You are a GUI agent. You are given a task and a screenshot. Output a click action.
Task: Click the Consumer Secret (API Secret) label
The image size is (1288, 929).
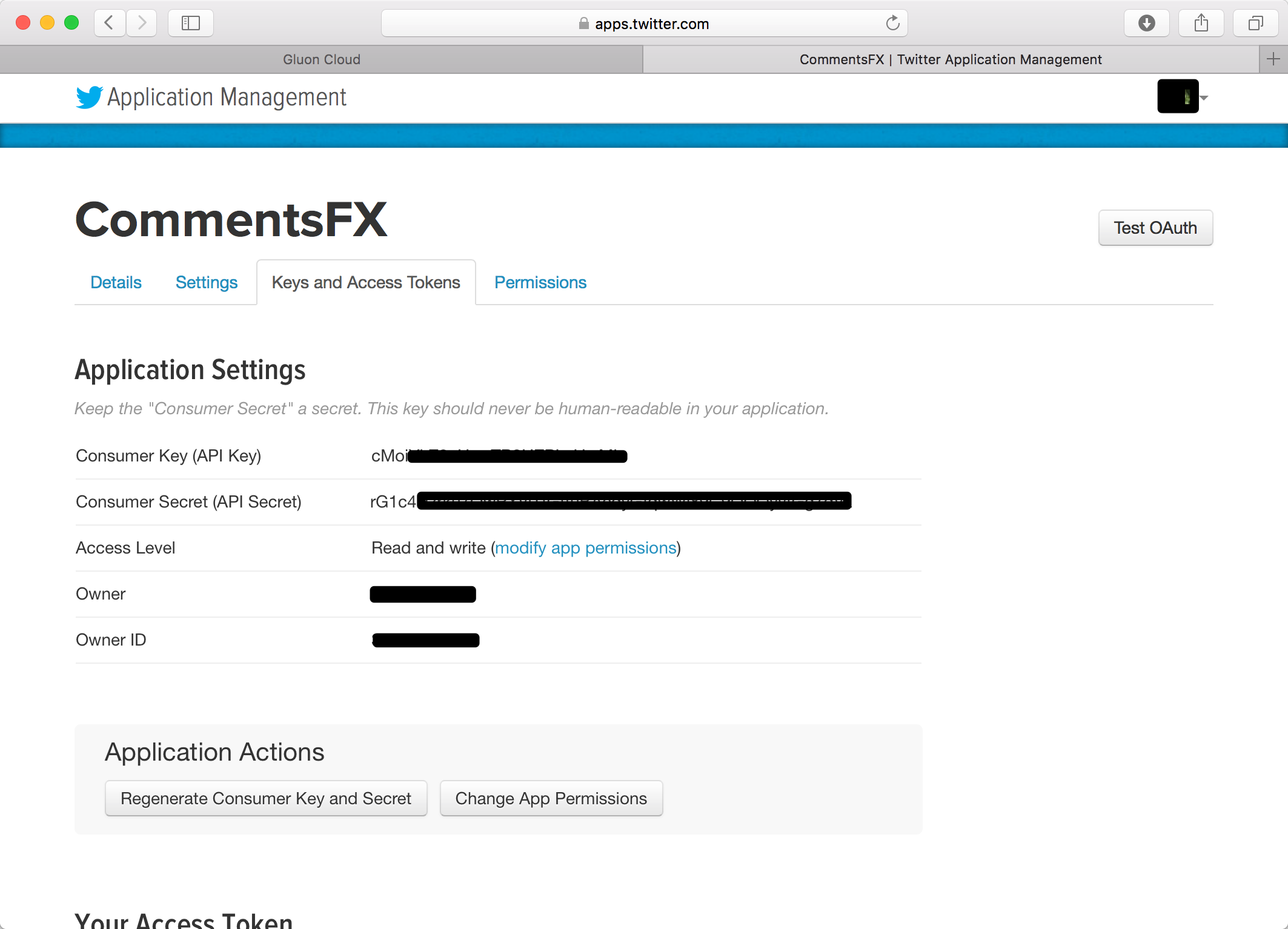(x=188, y=501)
